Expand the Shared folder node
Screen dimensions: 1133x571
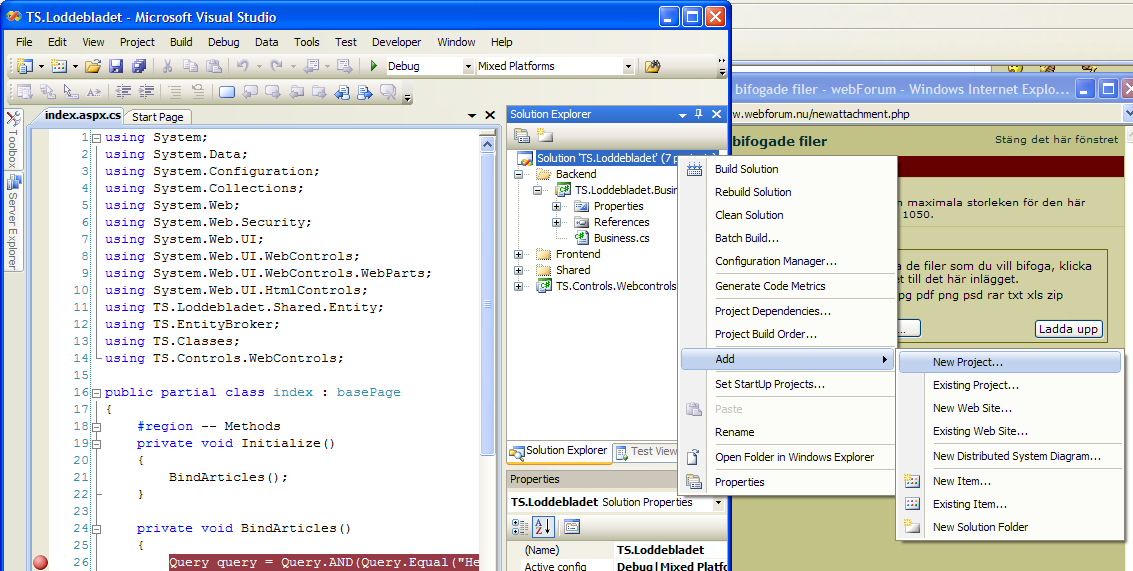click(518, 270)
